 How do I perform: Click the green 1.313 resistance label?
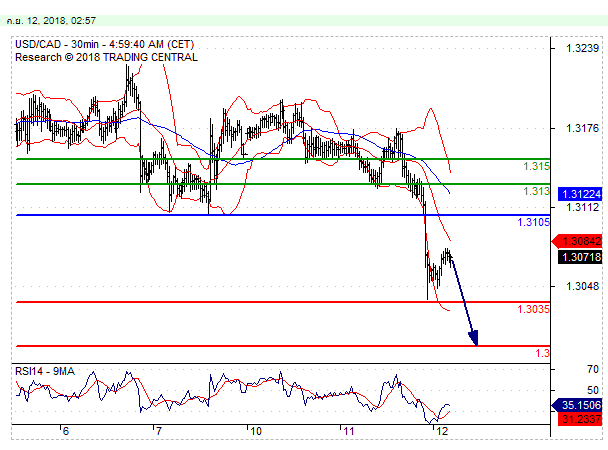point(536,191)
